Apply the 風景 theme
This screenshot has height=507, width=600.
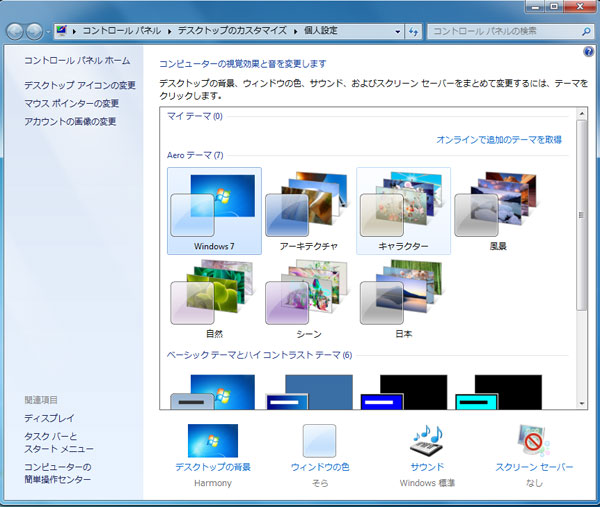(x=498, y=211)
